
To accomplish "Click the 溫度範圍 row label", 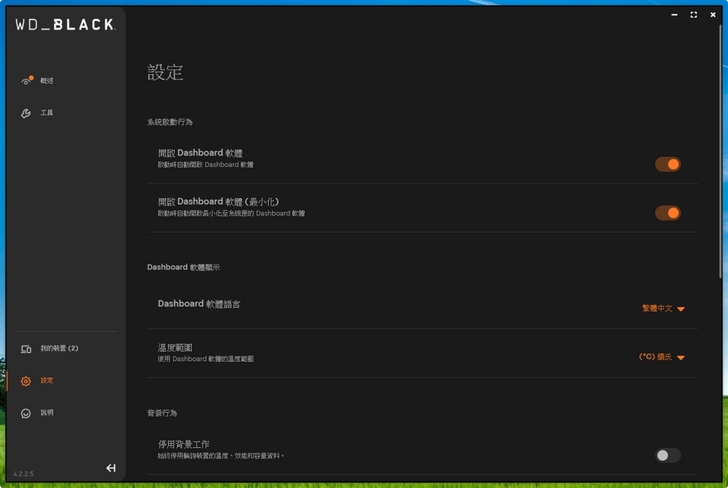I will coord(175,347).
